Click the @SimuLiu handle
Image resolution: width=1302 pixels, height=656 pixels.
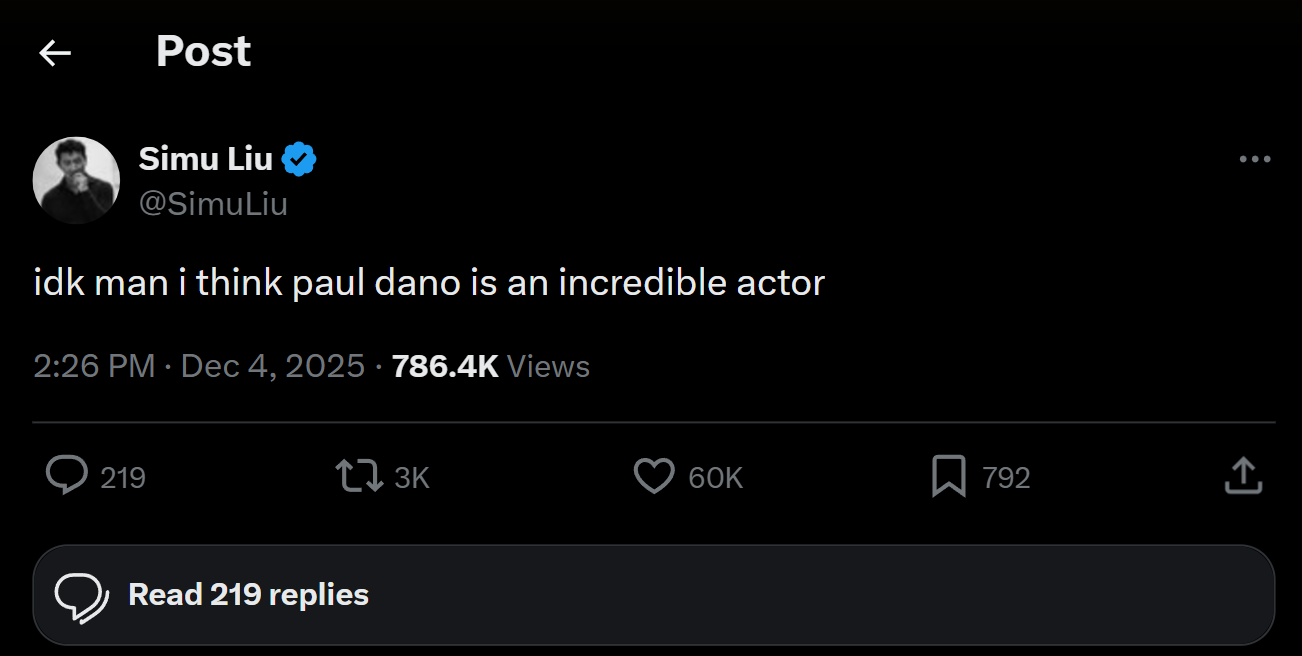[x=213, y=204]
